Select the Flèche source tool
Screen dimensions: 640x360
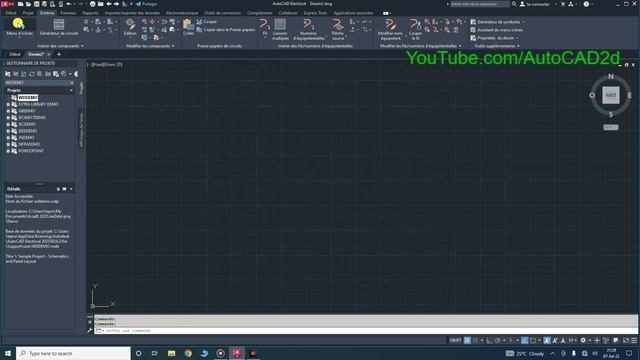point(338,29)
